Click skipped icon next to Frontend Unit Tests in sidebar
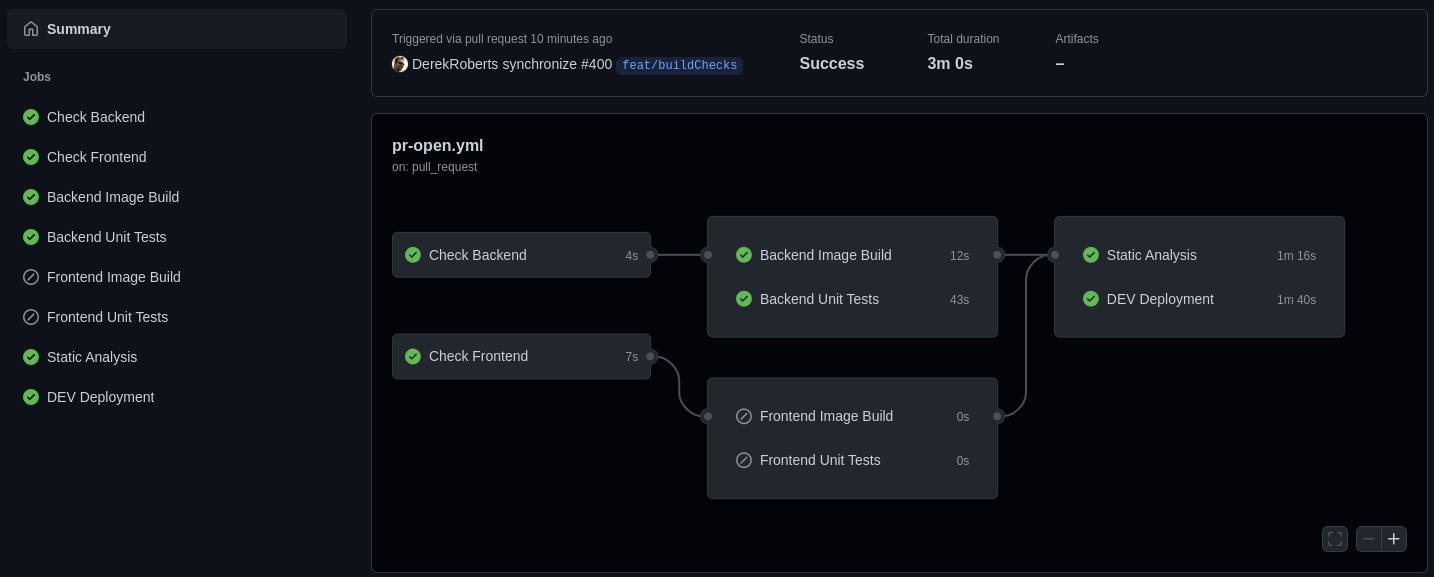This screenshot has width=1434, height=577. (x=31, y=317)
